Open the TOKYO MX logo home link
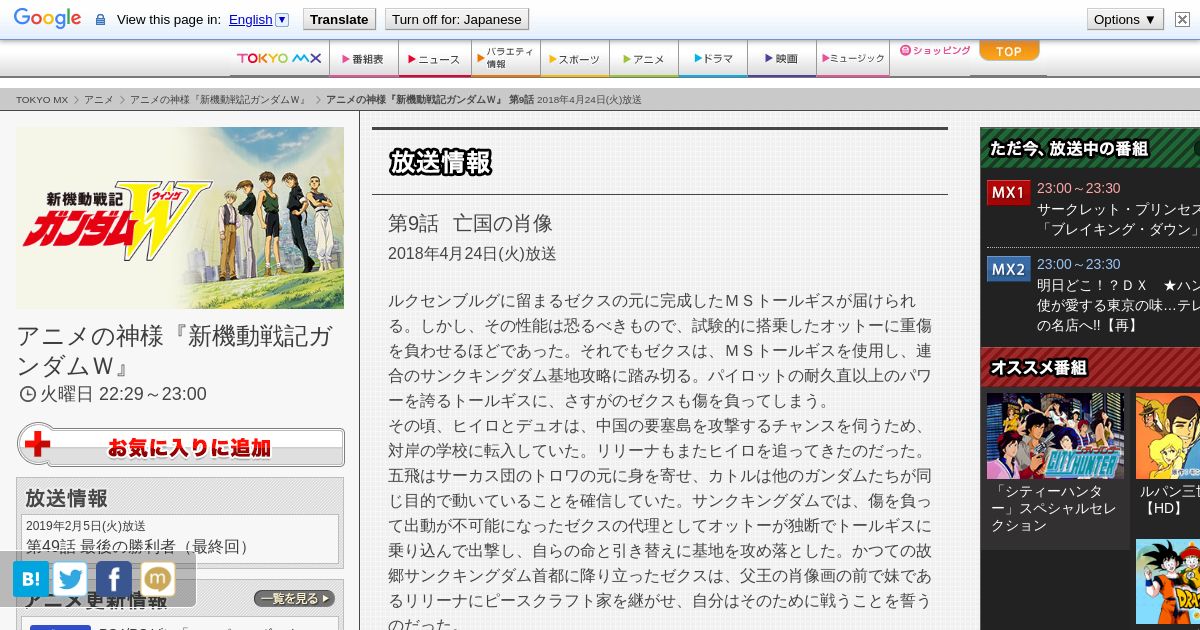The width and height of the screenshot is (1200, 630). tap(279, 59)
